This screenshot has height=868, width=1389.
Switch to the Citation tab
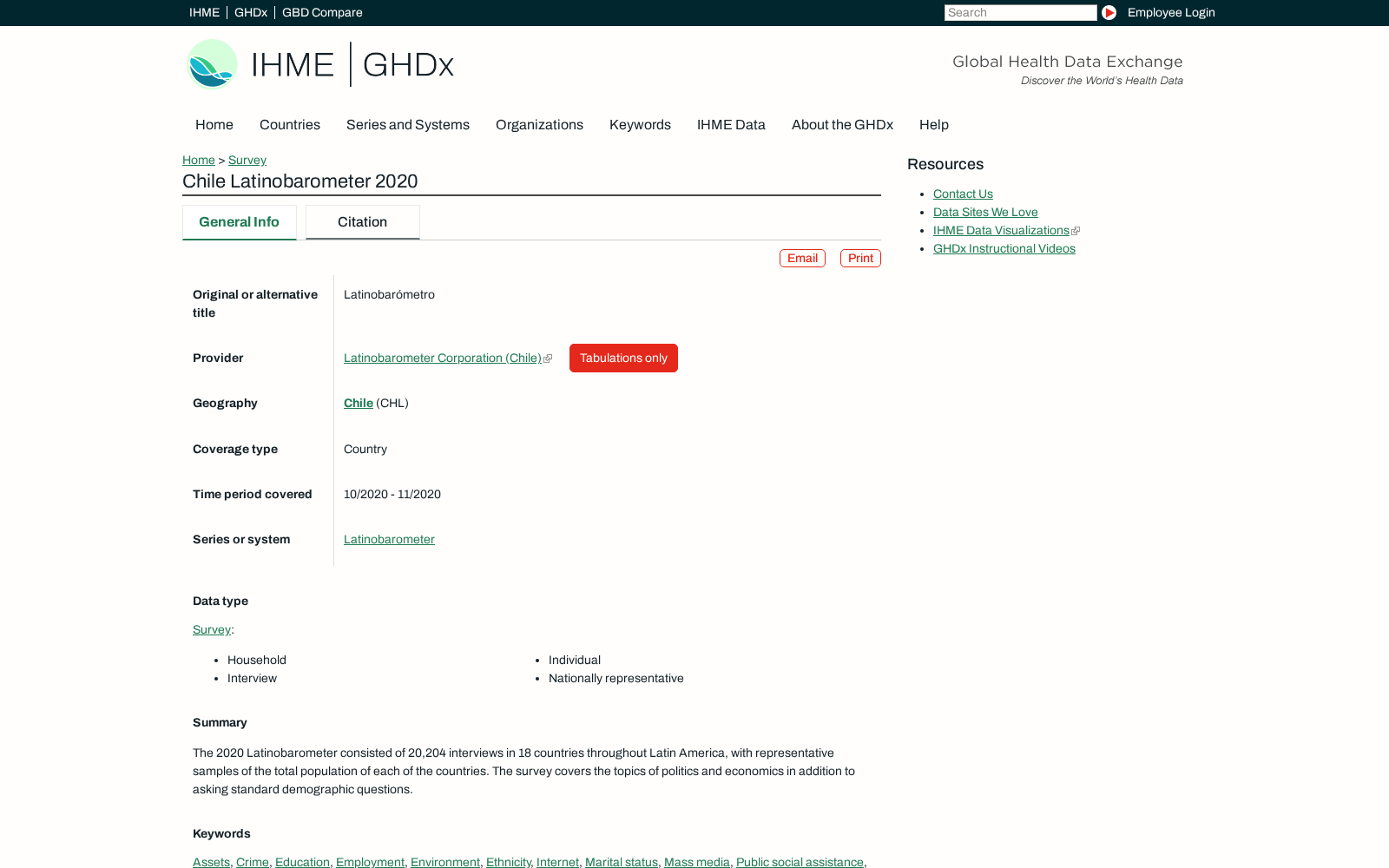coord(363,222)
